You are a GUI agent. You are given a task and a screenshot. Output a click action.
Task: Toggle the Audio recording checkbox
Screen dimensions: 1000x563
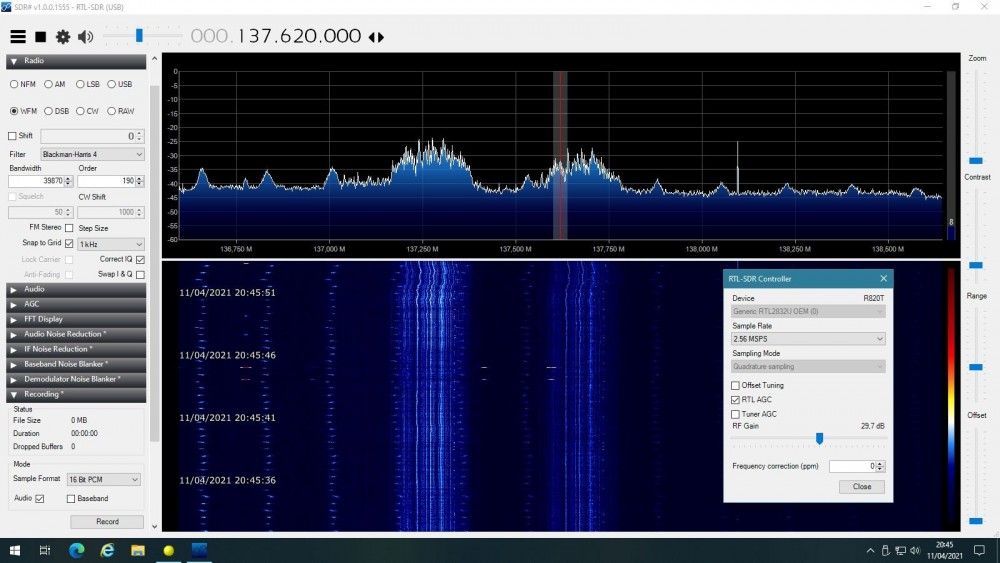pos(40,499)
